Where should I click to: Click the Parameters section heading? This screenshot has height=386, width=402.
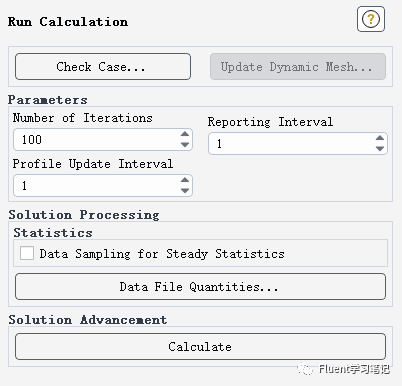point(48,100)
